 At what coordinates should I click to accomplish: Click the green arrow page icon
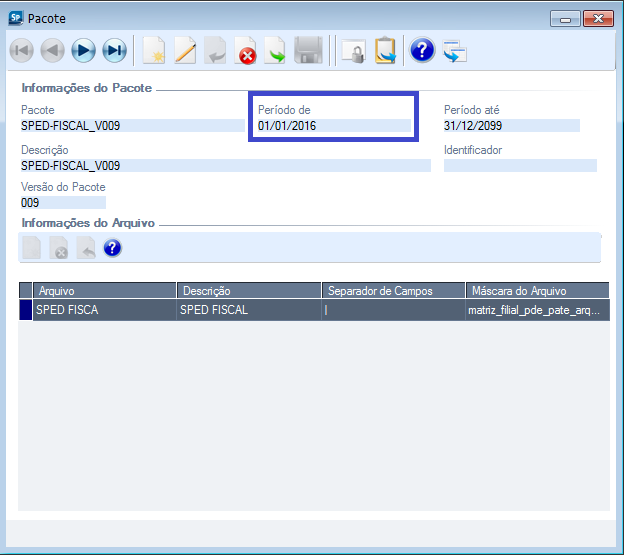pyautogui.click(x=275, y=51)
